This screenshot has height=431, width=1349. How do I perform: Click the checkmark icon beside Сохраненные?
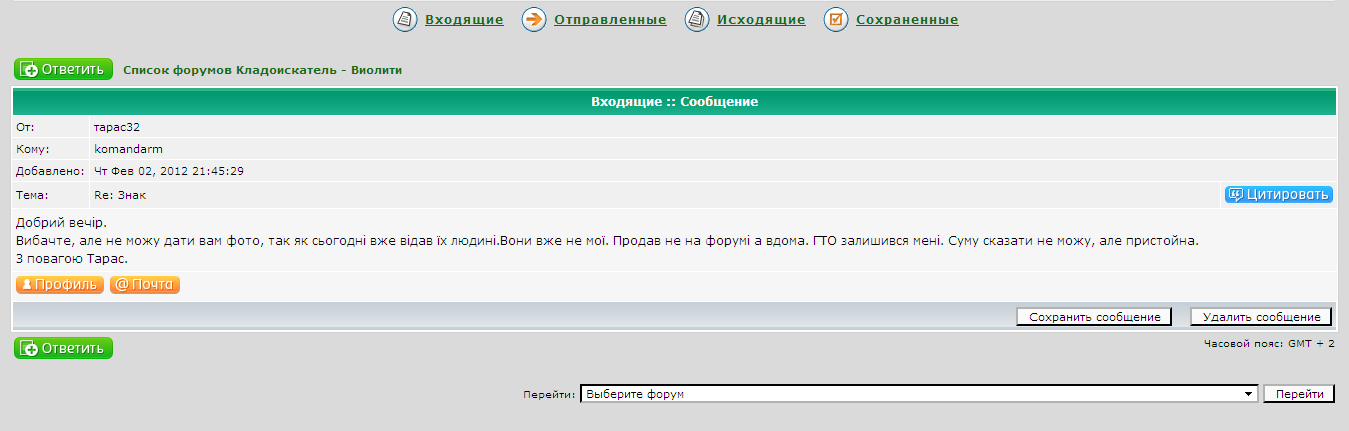(x=836, y=20)
